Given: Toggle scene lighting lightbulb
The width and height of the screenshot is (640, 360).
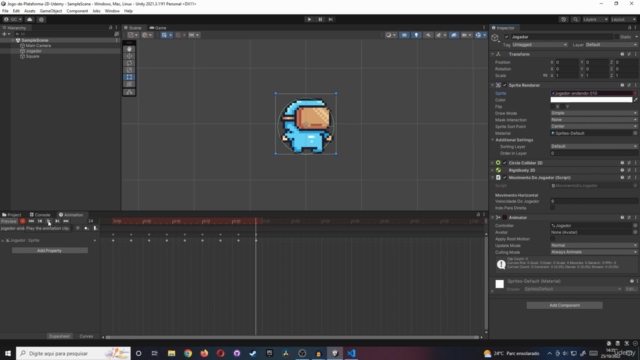Looking at the screenshot, I should point(416,35).
